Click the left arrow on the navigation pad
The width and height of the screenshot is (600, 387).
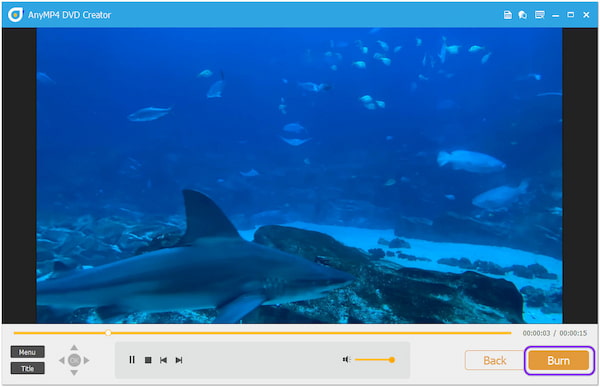pyautogui.click(x=62, y=360)
